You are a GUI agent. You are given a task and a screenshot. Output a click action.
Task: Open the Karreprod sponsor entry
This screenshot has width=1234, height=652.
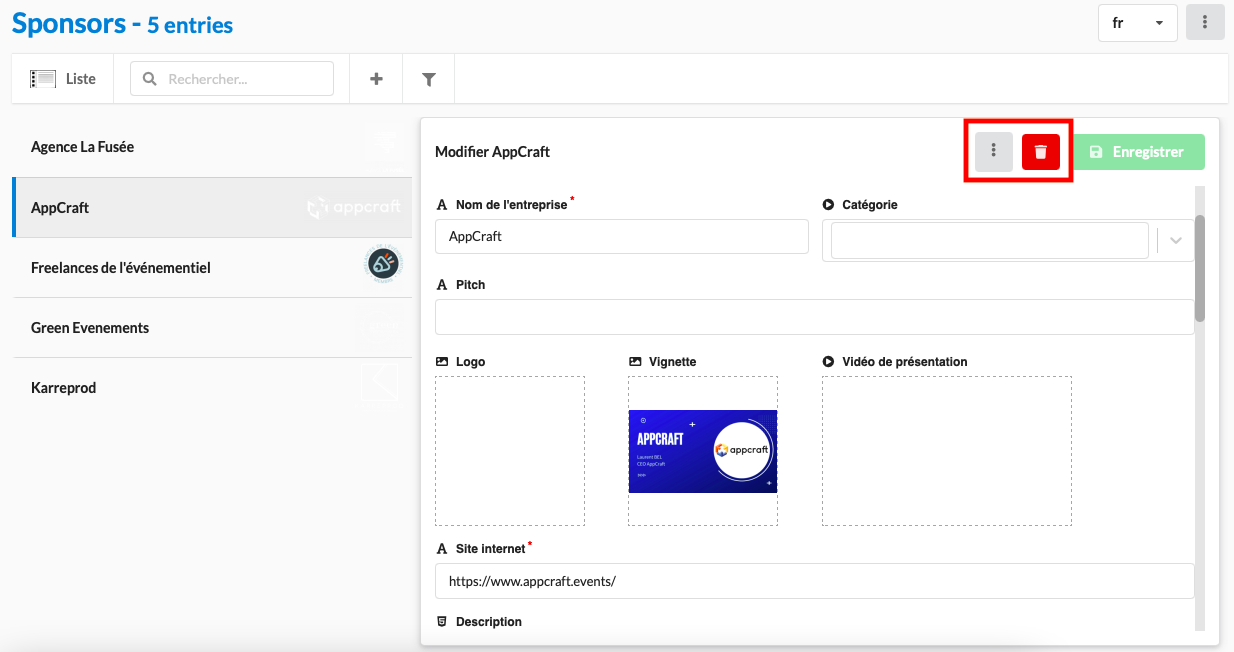point(64,388)
